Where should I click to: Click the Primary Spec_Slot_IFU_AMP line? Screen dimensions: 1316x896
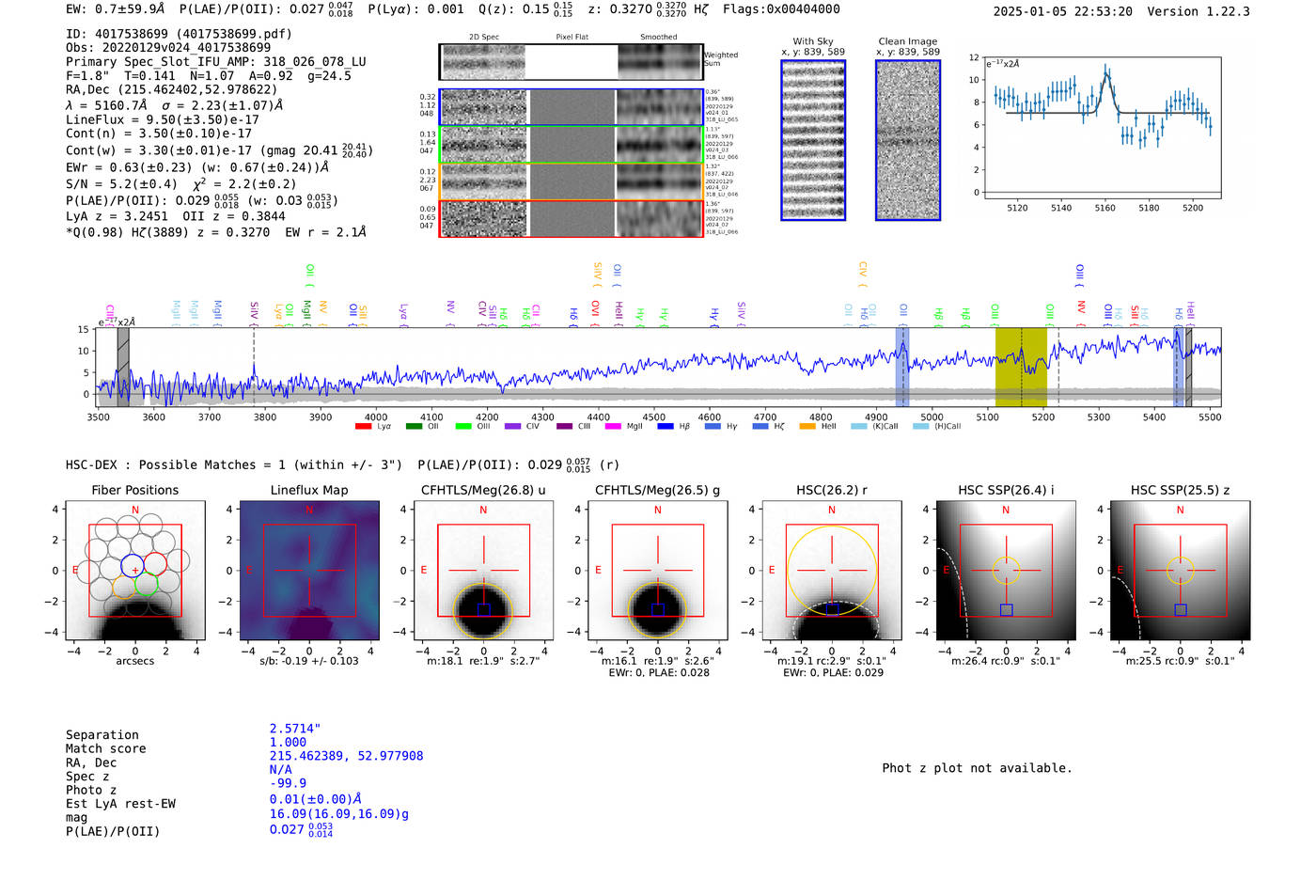point(216,62)
